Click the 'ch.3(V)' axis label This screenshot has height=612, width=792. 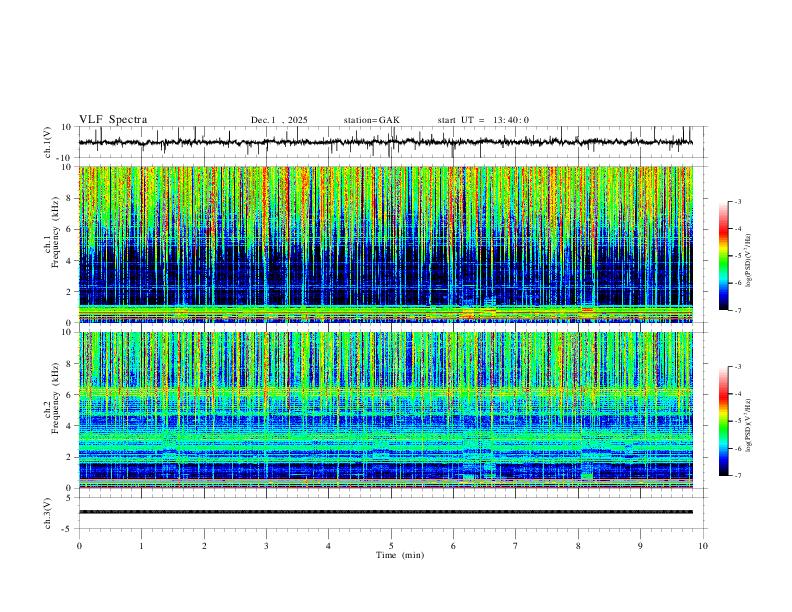48,514
